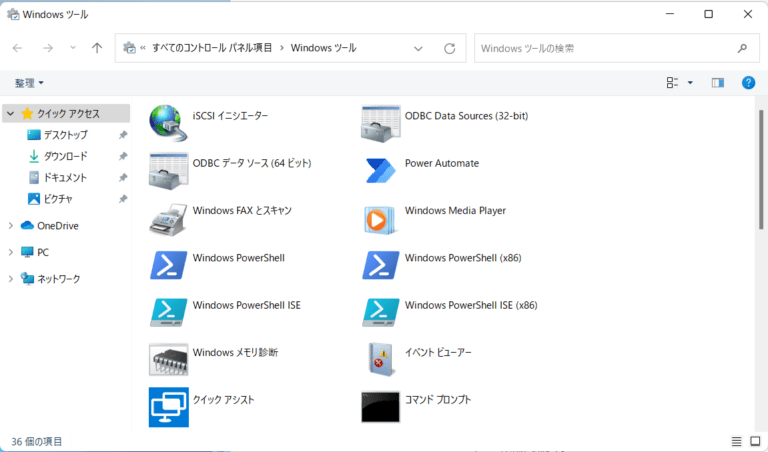The height and width of the screenshot is (452, 768).
Task: Switch to details view icon in status bar
Action: click(x=736, y=441)
